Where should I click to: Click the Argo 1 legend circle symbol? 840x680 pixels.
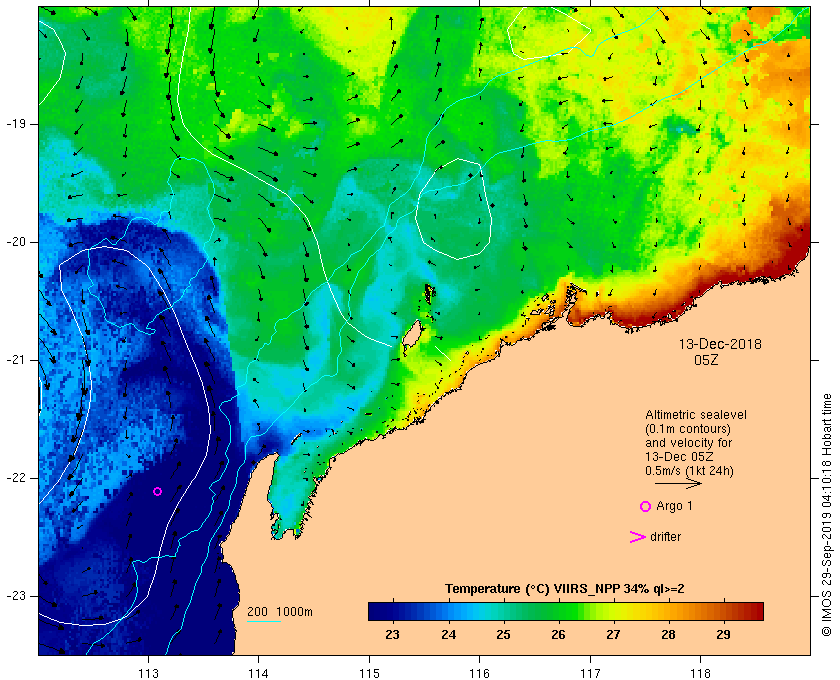click(x=646, y=506)
